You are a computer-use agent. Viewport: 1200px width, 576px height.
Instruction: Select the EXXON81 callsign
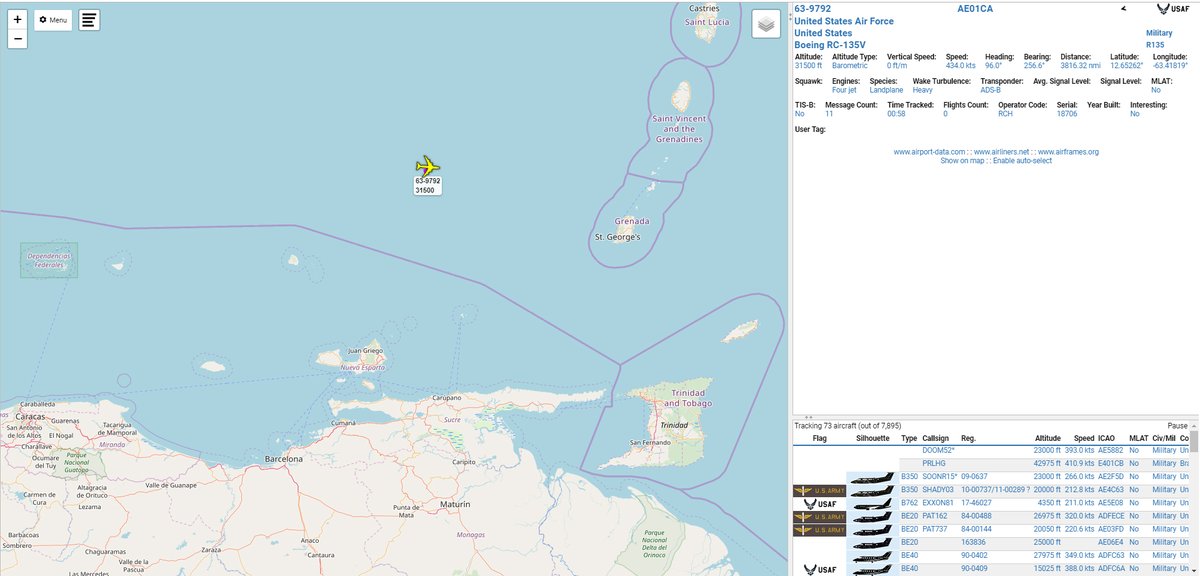(937, 504)
